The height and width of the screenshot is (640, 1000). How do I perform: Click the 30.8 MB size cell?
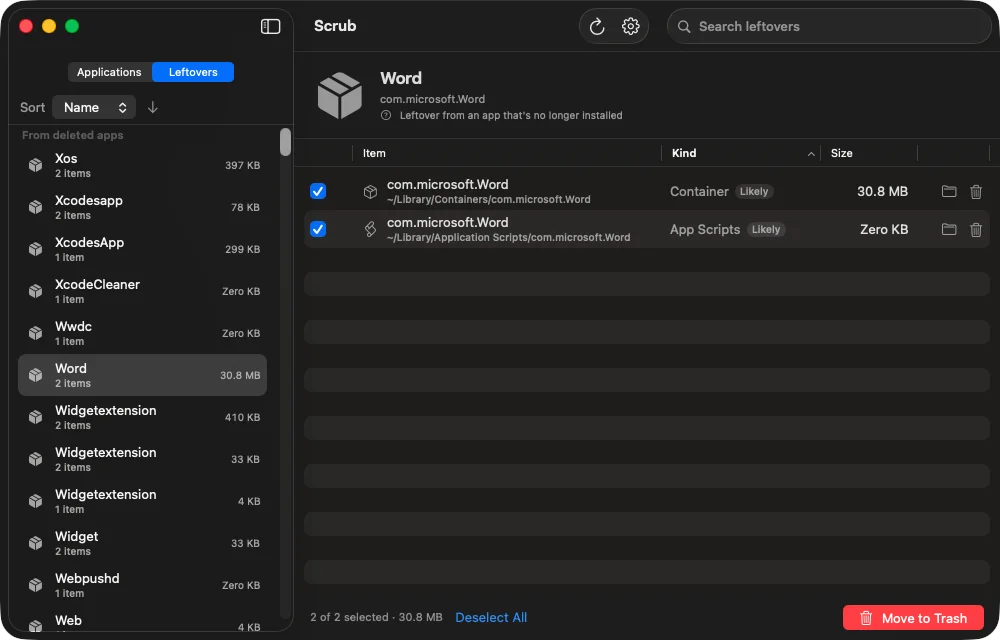[882, 191]
